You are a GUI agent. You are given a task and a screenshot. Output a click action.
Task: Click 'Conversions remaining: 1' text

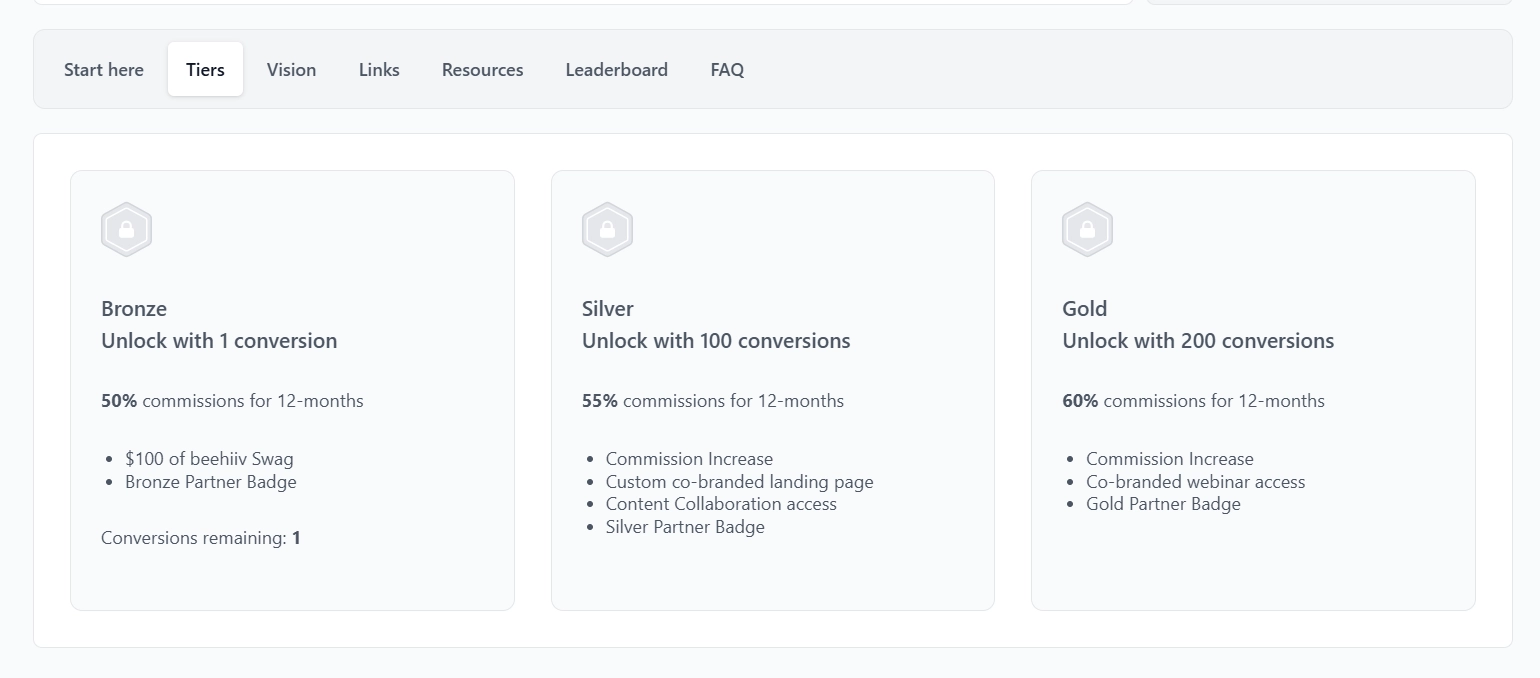(x=201, y=538)
